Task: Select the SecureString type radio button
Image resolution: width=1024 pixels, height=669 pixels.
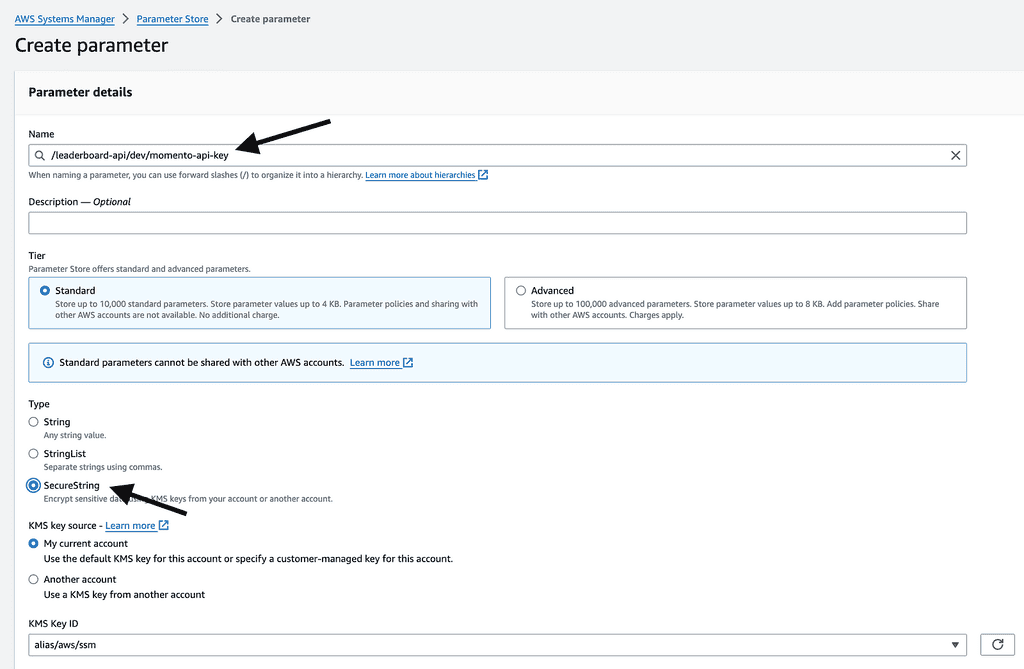Action: pyautogui.click(x=34, y=485)
